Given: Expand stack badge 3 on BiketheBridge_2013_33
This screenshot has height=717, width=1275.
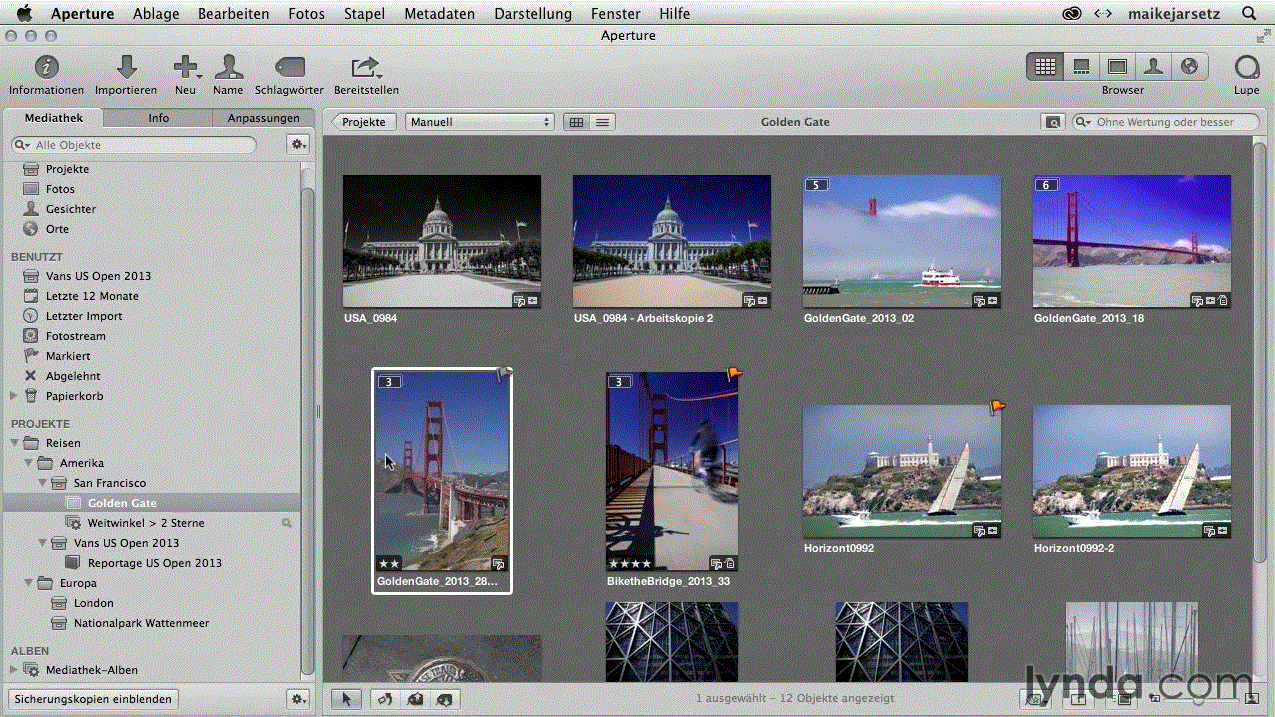Looking at the screenshot, I should (620, 382).
